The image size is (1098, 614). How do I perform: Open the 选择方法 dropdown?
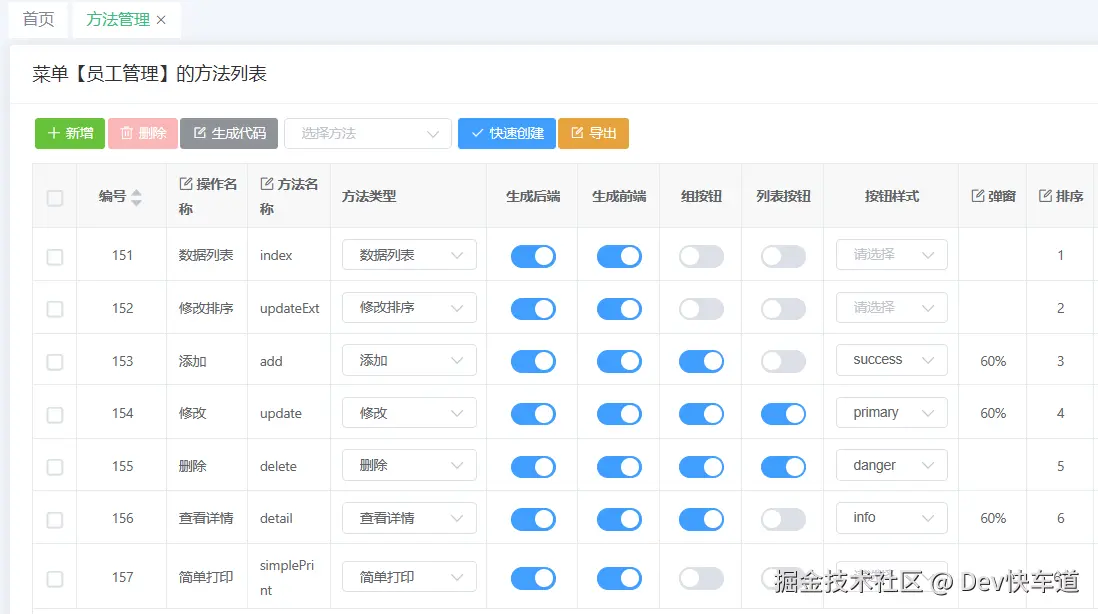click(x=368, y=133)
